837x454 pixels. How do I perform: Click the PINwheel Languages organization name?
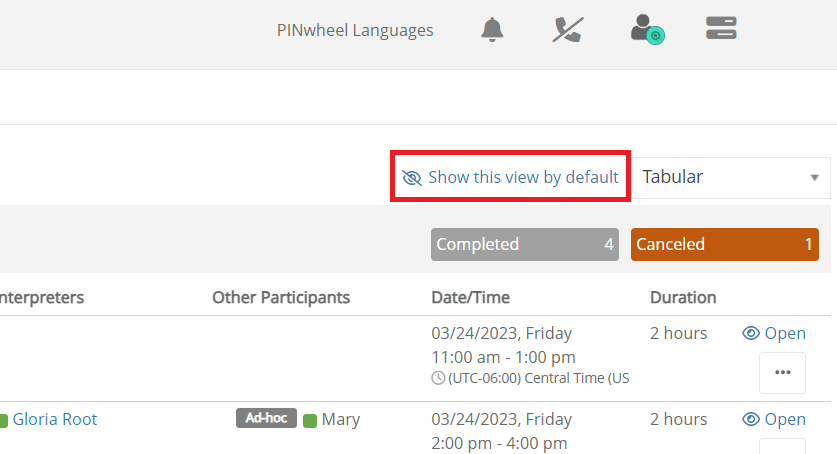coord(355,30)
